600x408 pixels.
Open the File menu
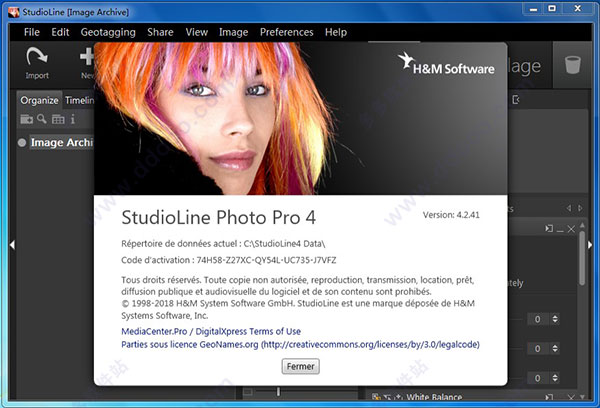(x=32, y=32)
